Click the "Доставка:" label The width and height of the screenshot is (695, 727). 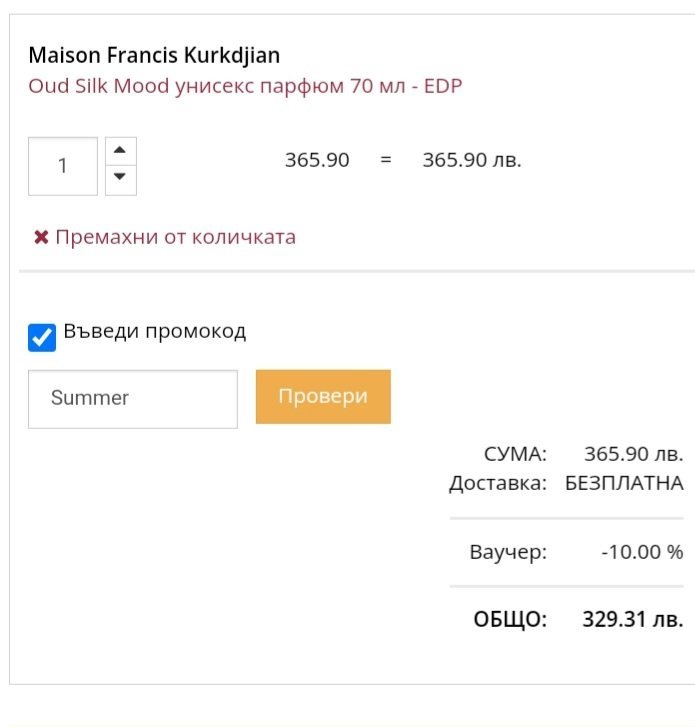498,484
